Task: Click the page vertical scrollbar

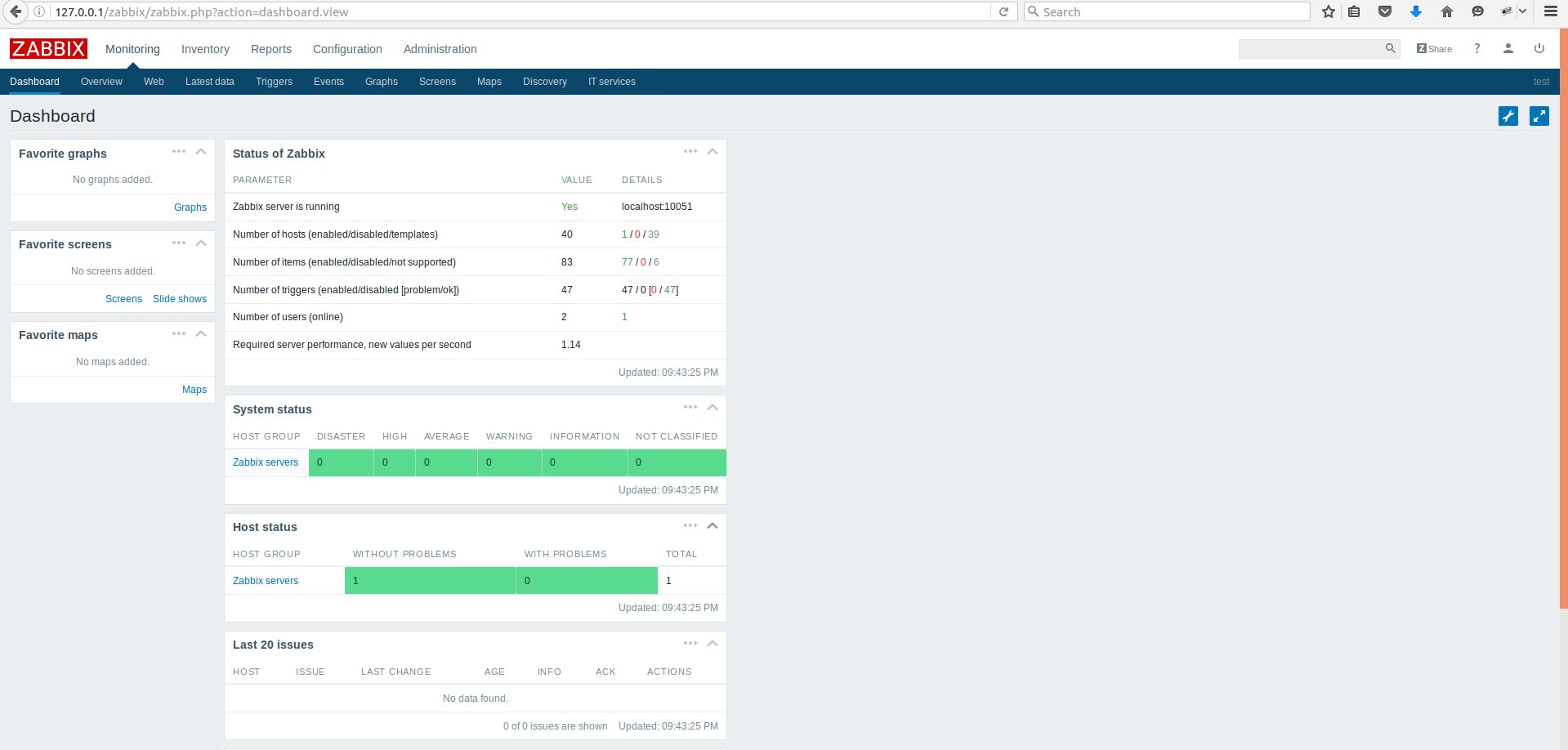Action: click(1563, 319)
